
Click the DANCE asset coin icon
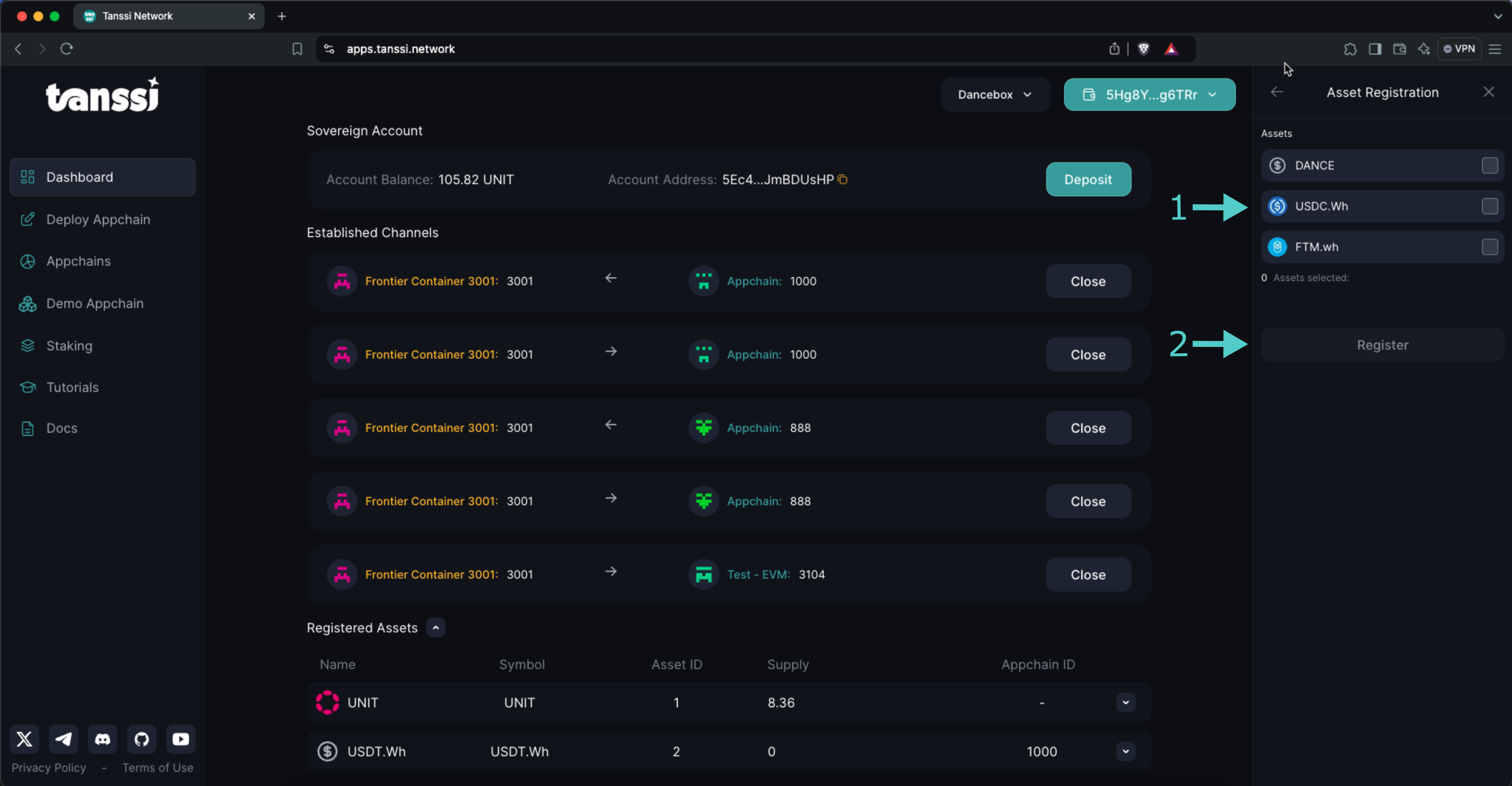pos(1277,165)
